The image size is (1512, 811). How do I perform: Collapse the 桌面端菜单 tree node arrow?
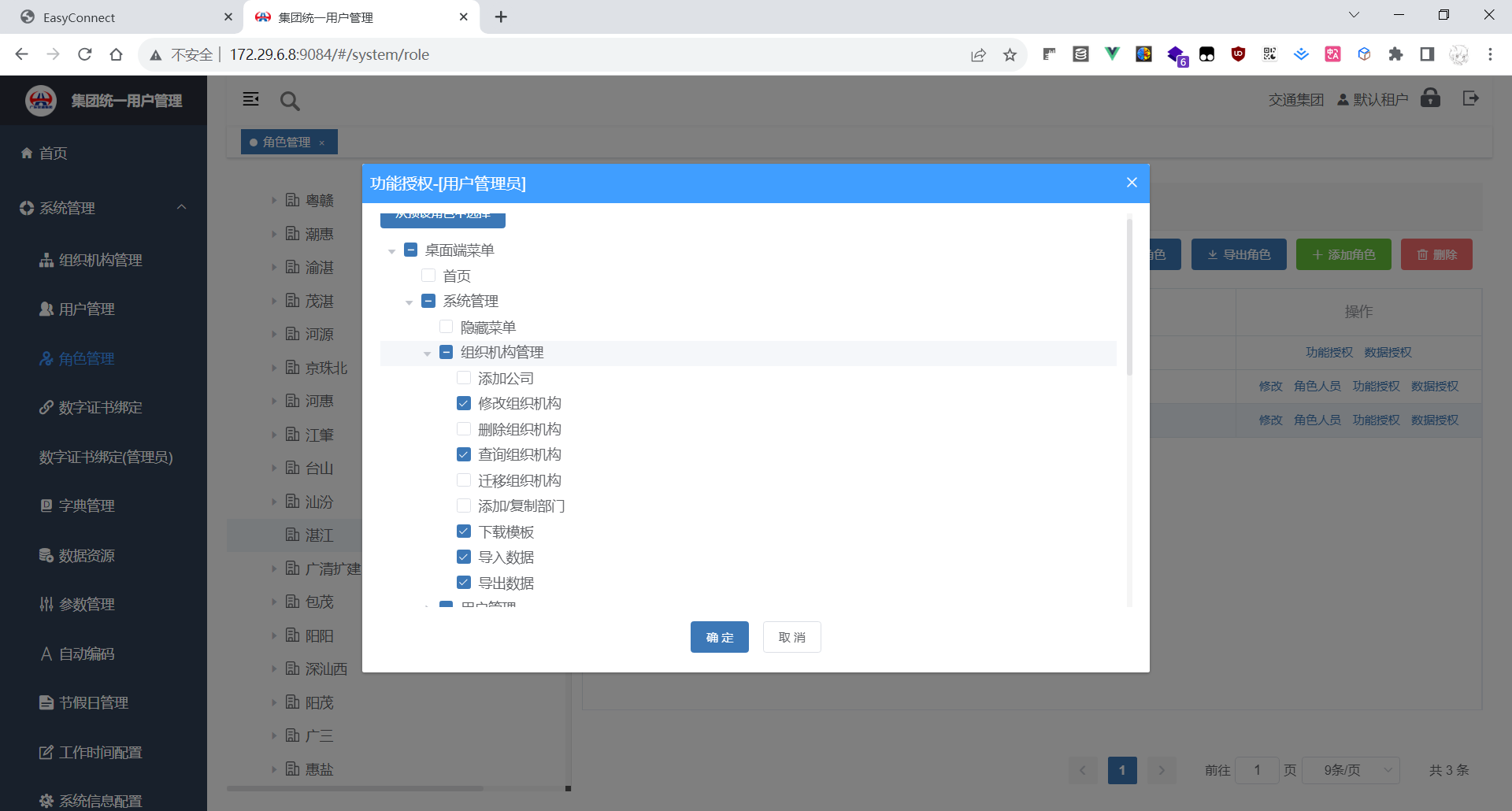[x=391, y=251]
